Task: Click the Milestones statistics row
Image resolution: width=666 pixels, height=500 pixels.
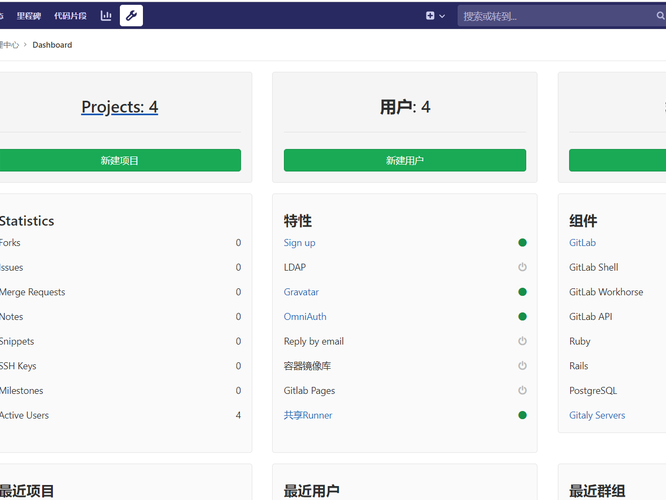Action: click(x=120, y=390)
